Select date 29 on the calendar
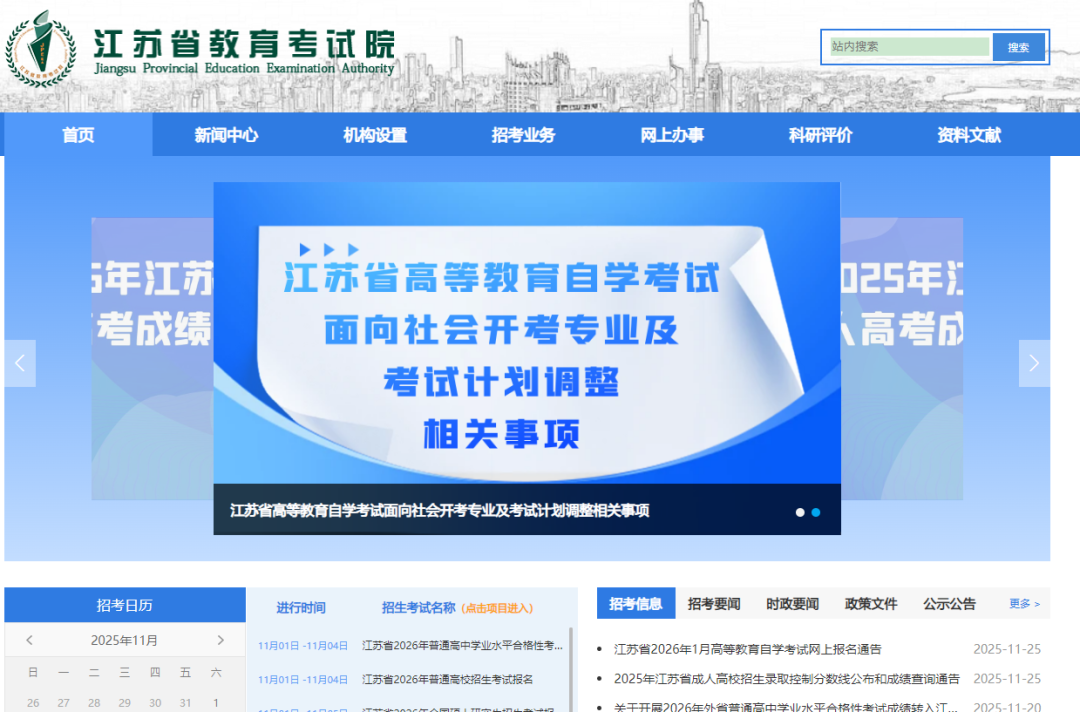 click(x=124, y=702)
